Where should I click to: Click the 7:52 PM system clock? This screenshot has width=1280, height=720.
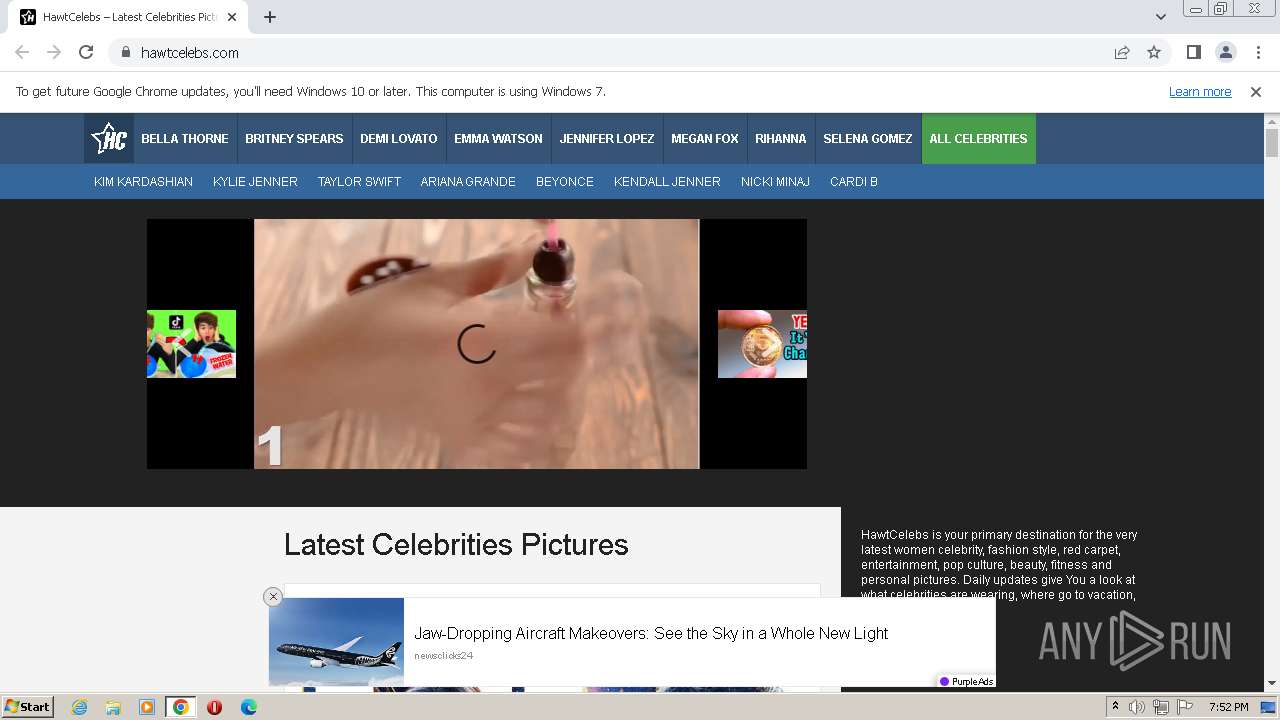tap(1228, 707)
